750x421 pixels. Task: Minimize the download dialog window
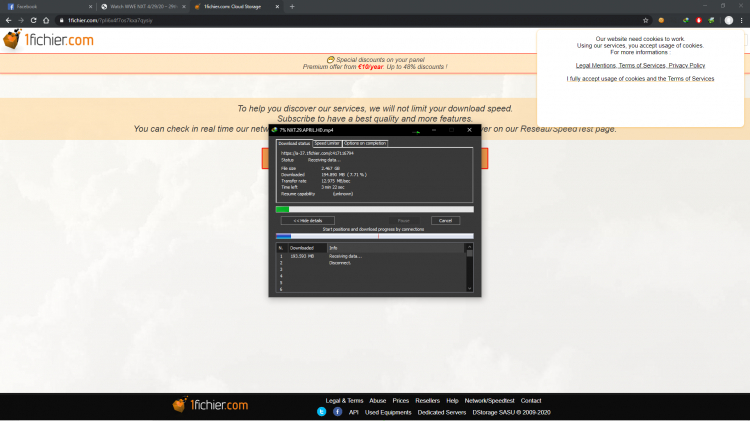click(x=434, y=130)
